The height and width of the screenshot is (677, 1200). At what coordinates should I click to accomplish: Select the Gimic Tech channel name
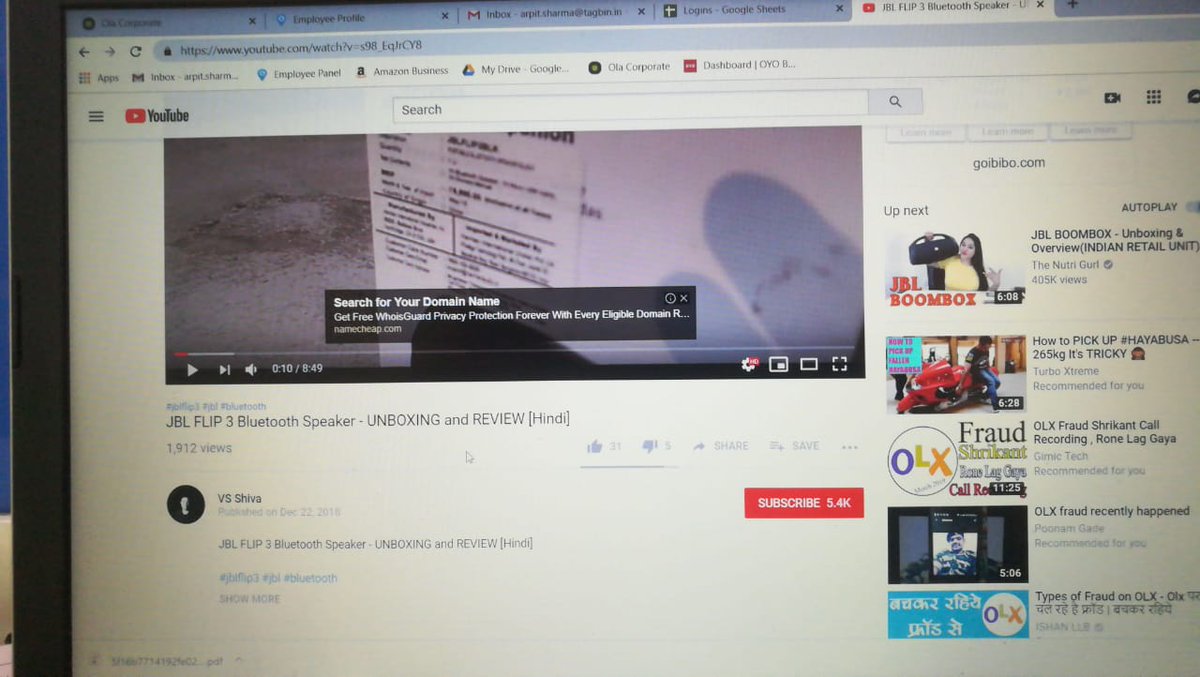[x=1062, y=457]
